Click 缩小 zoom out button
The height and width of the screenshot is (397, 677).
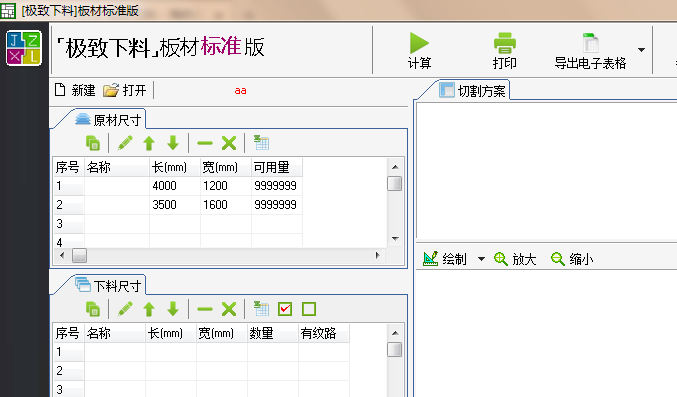pyautogui.click(x=572, y=259)
